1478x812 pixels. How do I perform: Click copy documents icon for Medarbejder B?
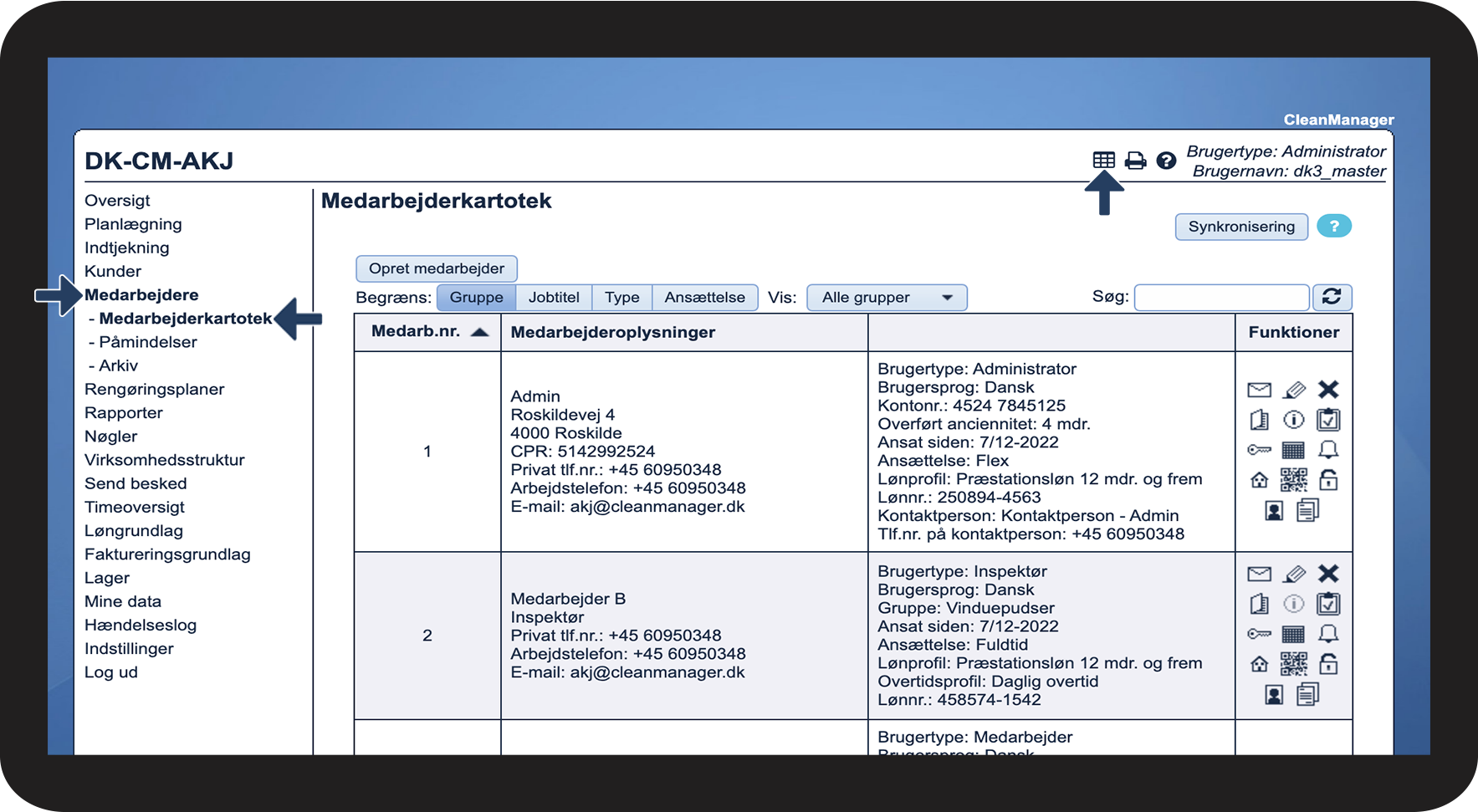[x=1308, y=694]
